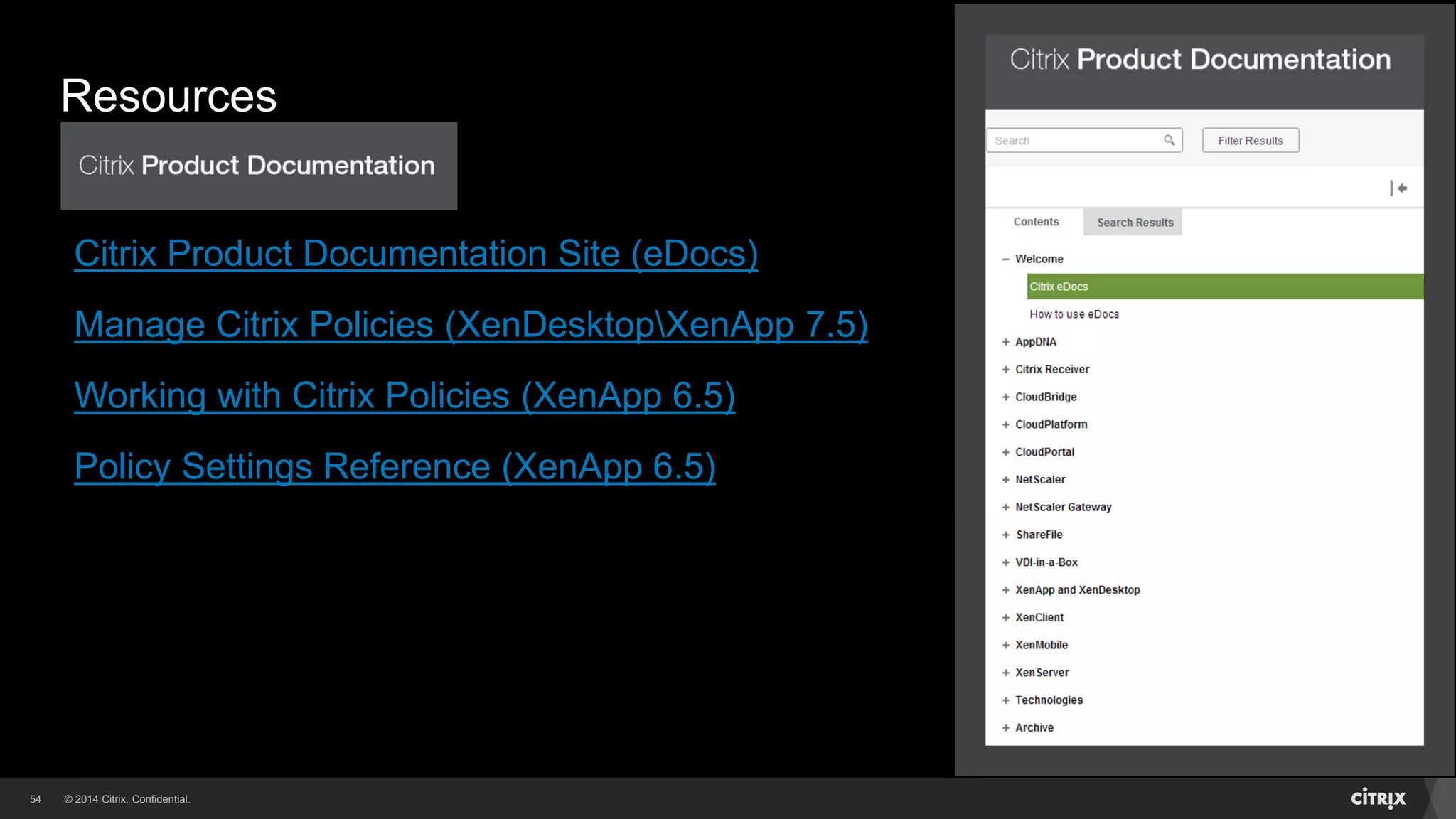This screenshot has height=819, width=1456.
Task: Expand the XenApp and XenDesktop node
Action: click(x=1005, y=590)
